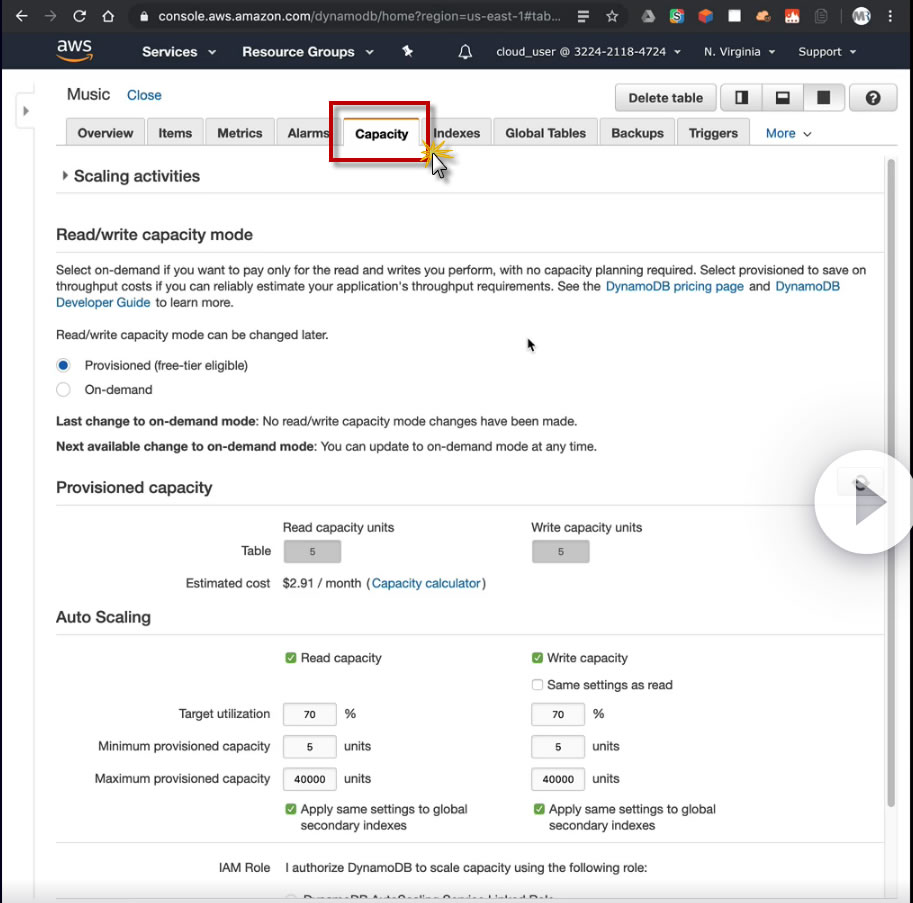913x903 pixels.
Task: Switch to the Indexes tab
Action: click(457, 133)
